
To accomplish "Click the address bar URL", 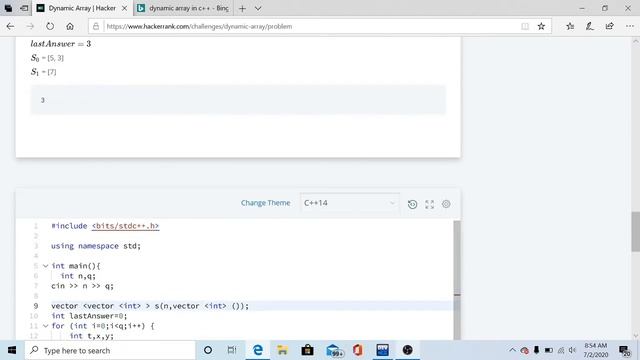I will tap(199, 26).
